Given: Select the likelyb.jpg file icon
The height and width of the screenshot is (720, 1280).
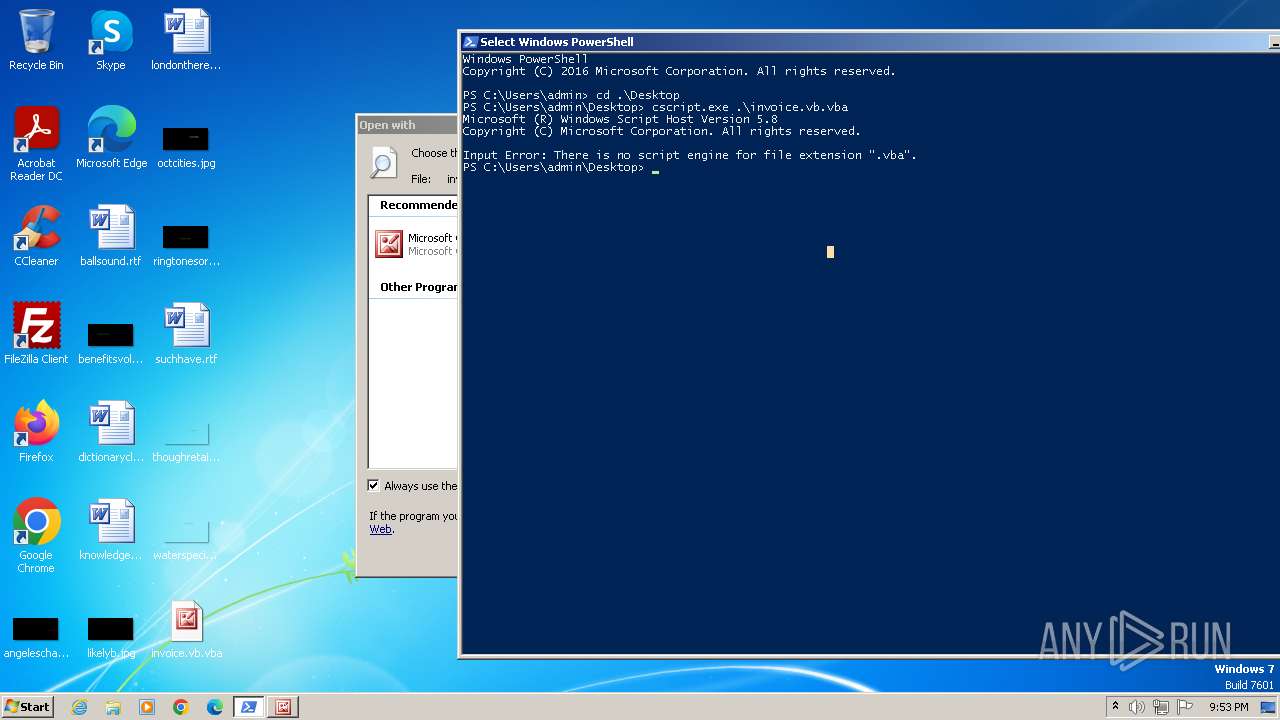Looking at the screenshot, I should [x=111, y=636].
